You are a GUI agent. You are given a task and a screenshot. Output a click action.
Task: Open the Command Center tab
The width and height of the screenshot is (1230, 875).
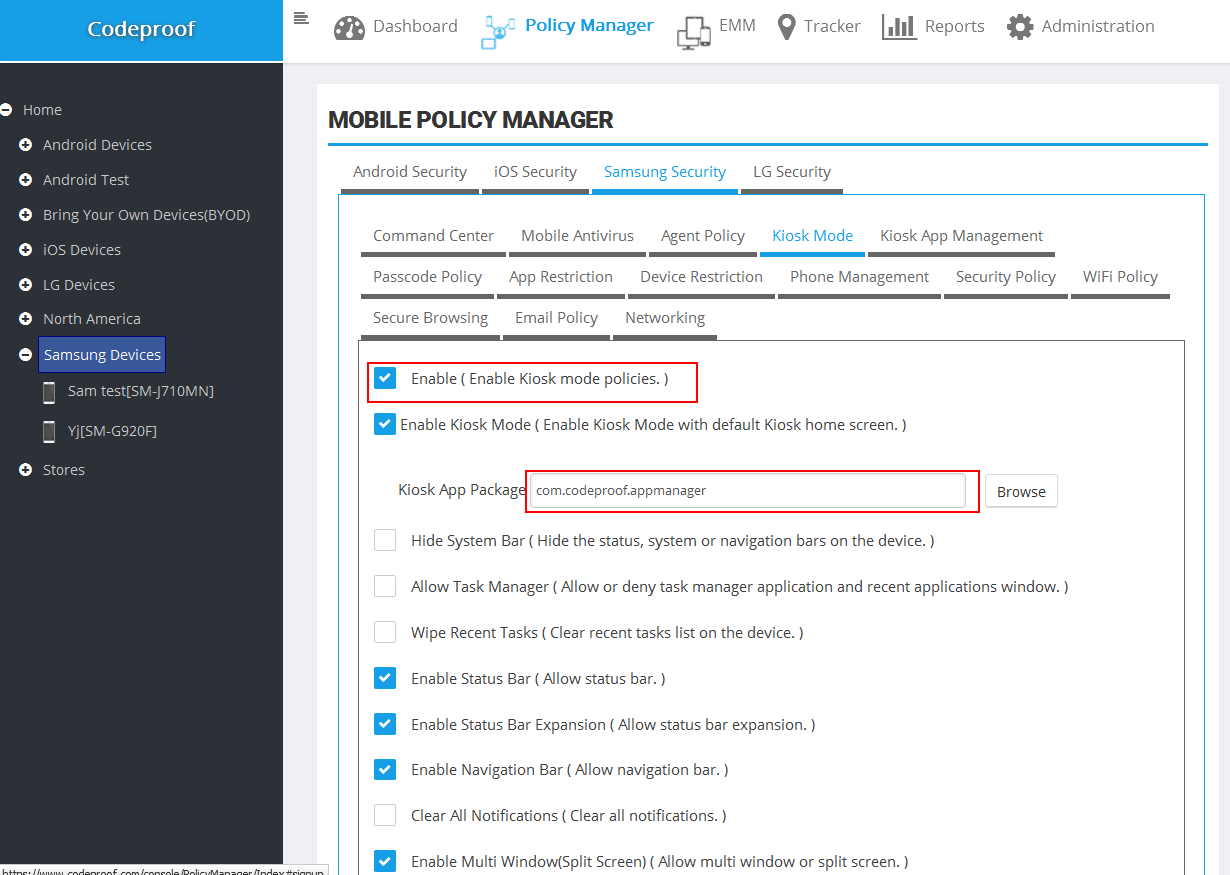coord(433,236)
